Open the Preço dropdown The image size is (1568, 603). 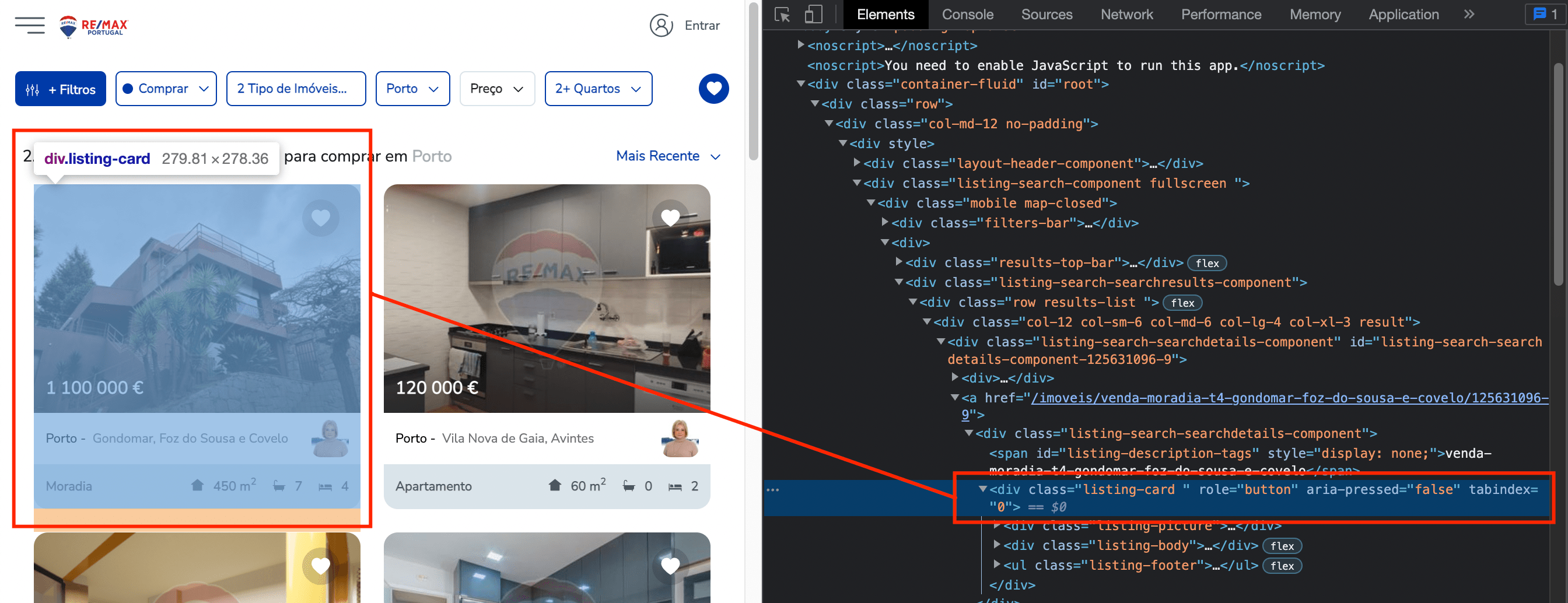(x=496, y=89)
